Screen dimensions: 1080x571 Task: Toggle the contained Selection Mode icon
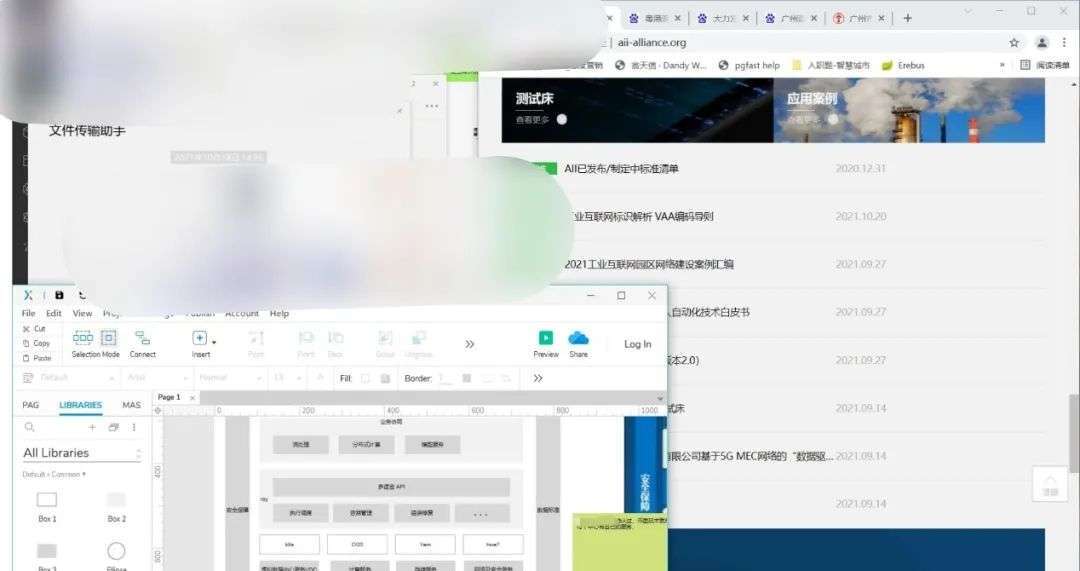[x=108, y=338]
